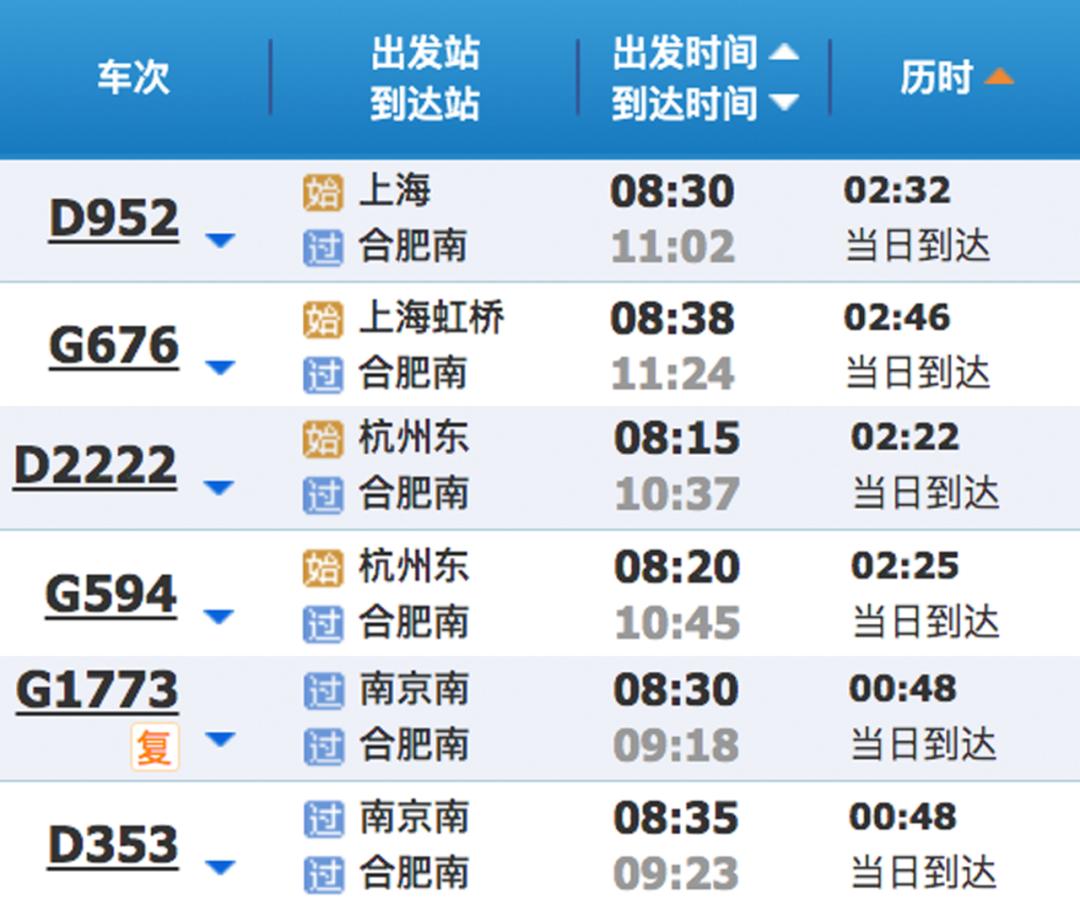1080x905 pixels.
Task: Click the 始 origin icon beside 上海
Action: point(322,193)
